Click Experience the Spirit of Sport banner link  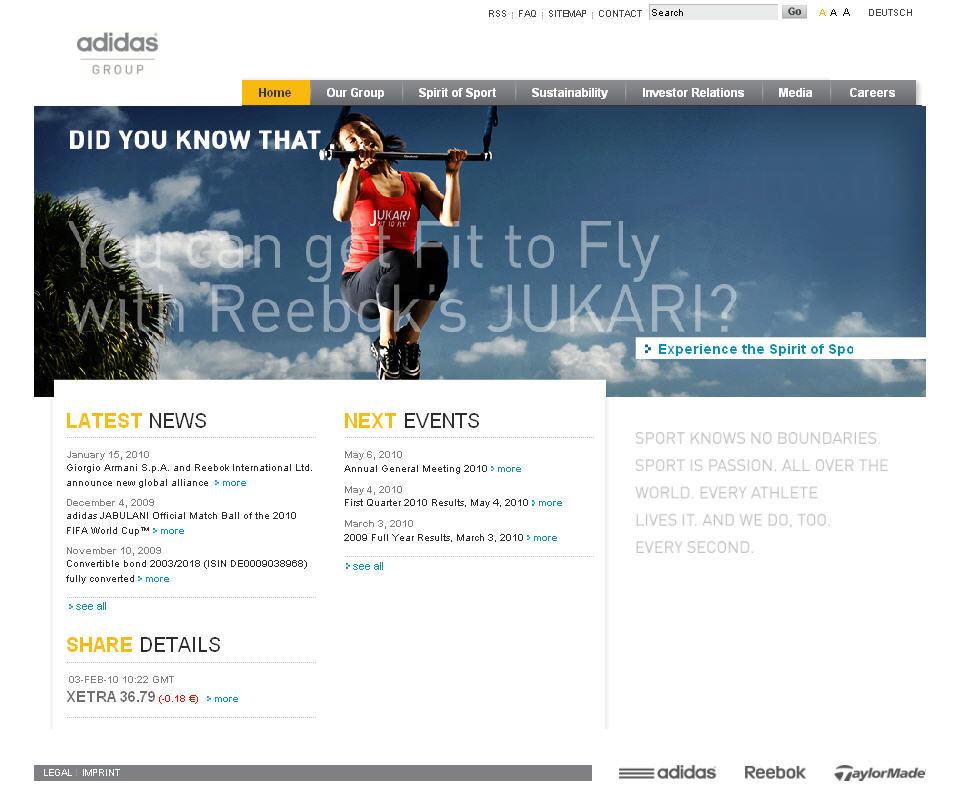point(780,349)
